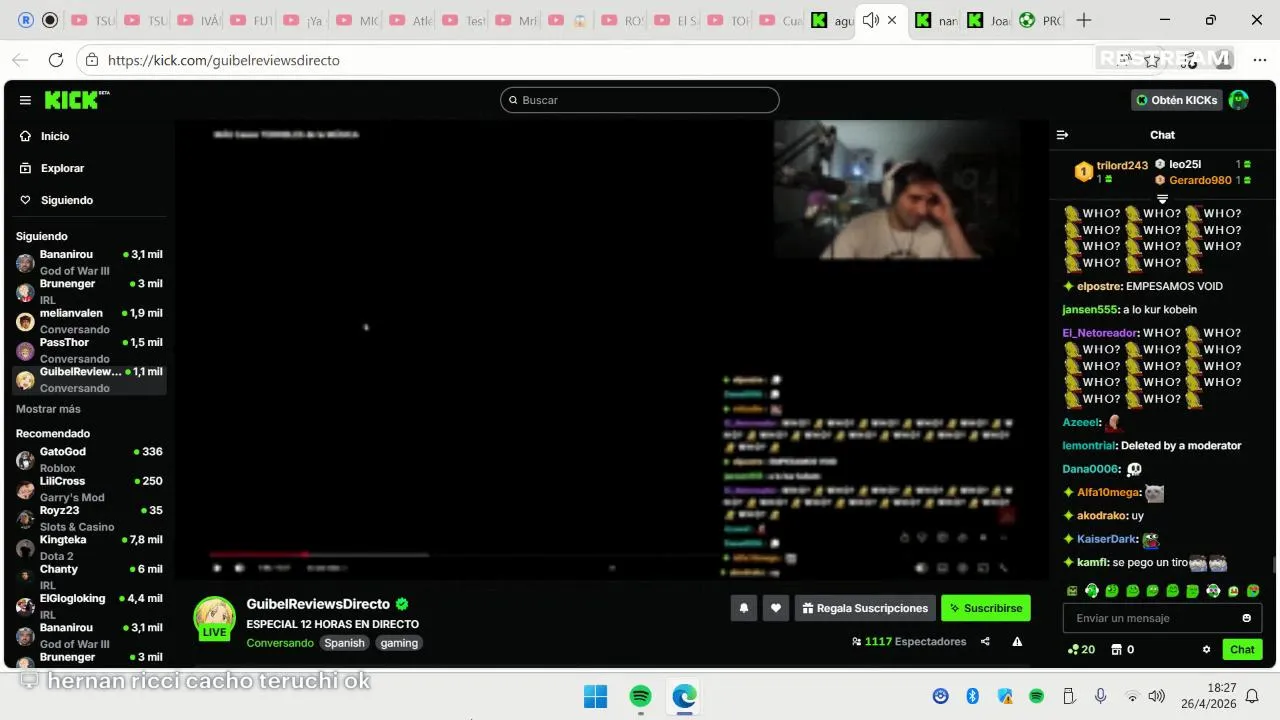
Task: Expand the Mostrar más list
Action: pos(48,409)
